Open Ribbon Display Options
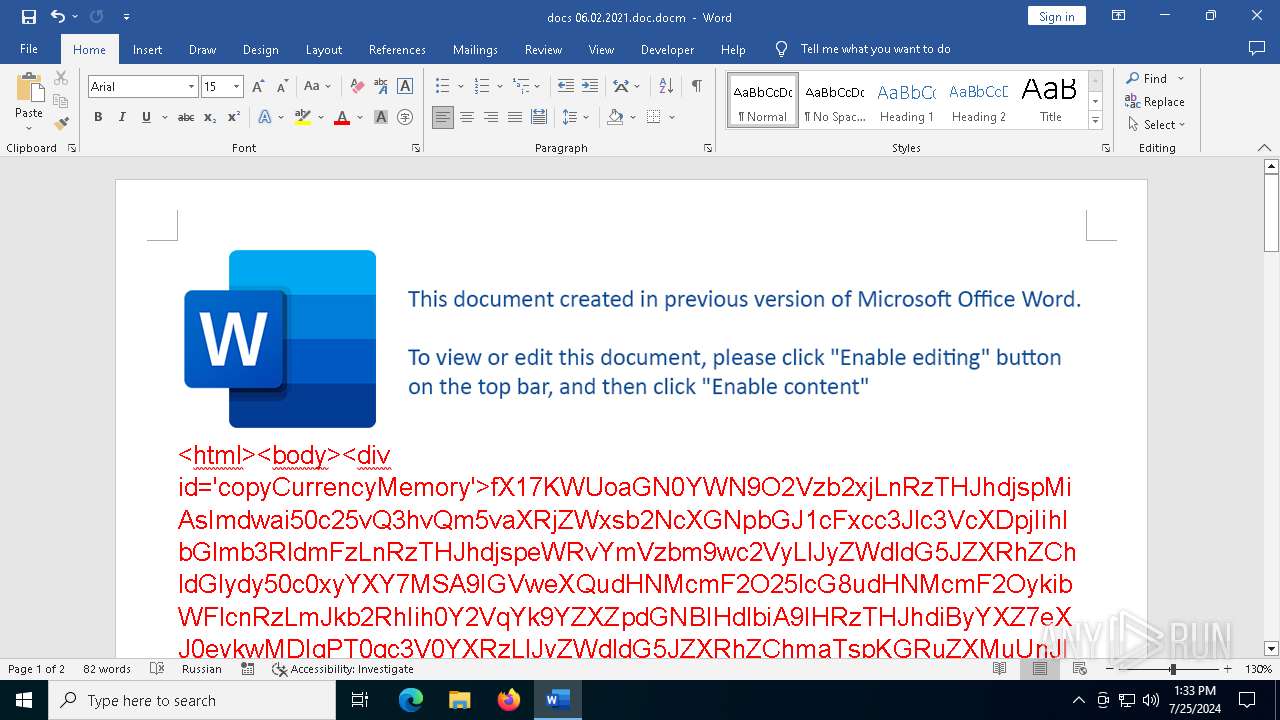The height and width of the screenshot is (720, 1280). pos(1119,16)
